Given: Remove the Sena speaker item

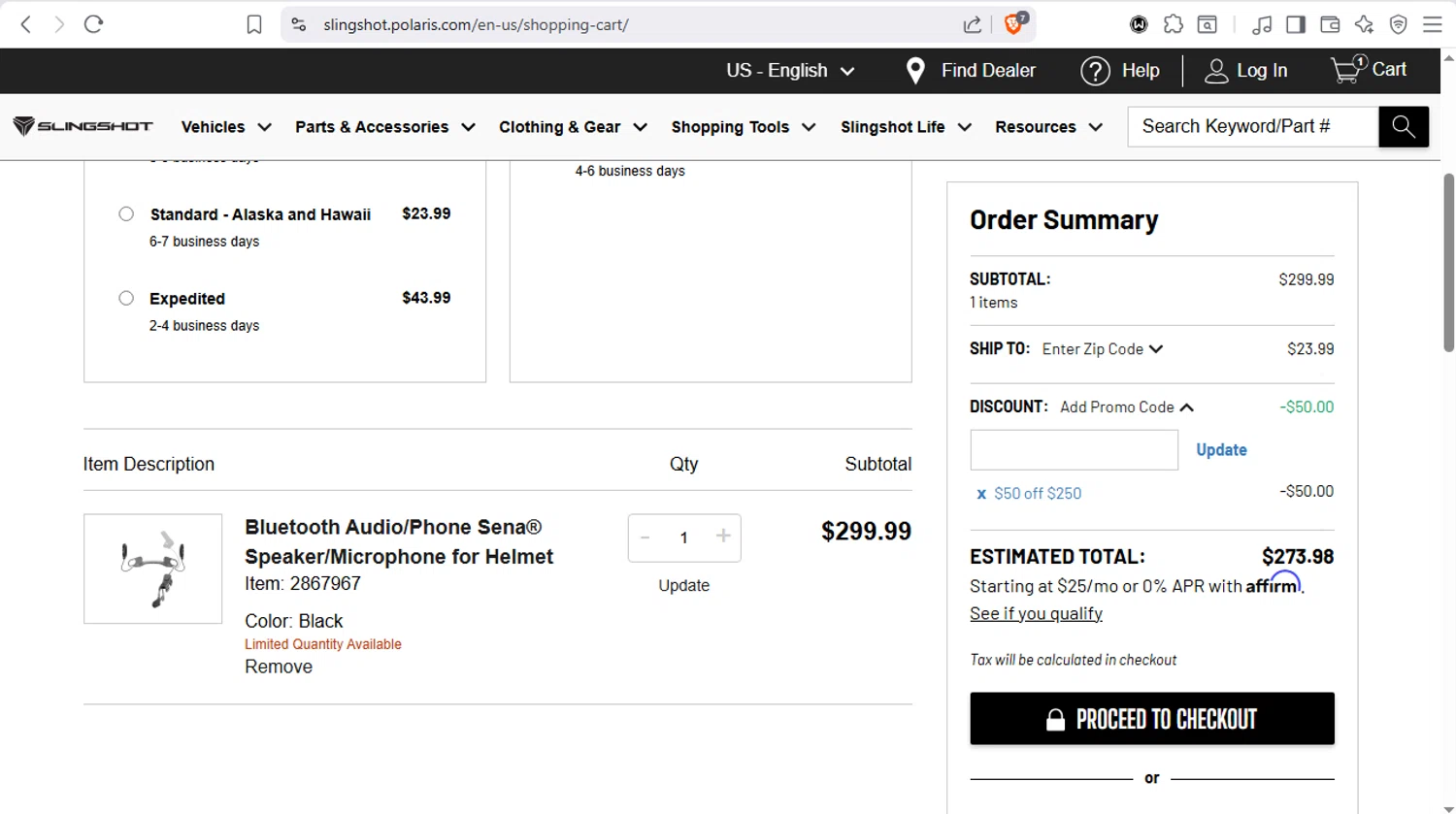Looking at the screenshot, I should click(x=279, y=667).
